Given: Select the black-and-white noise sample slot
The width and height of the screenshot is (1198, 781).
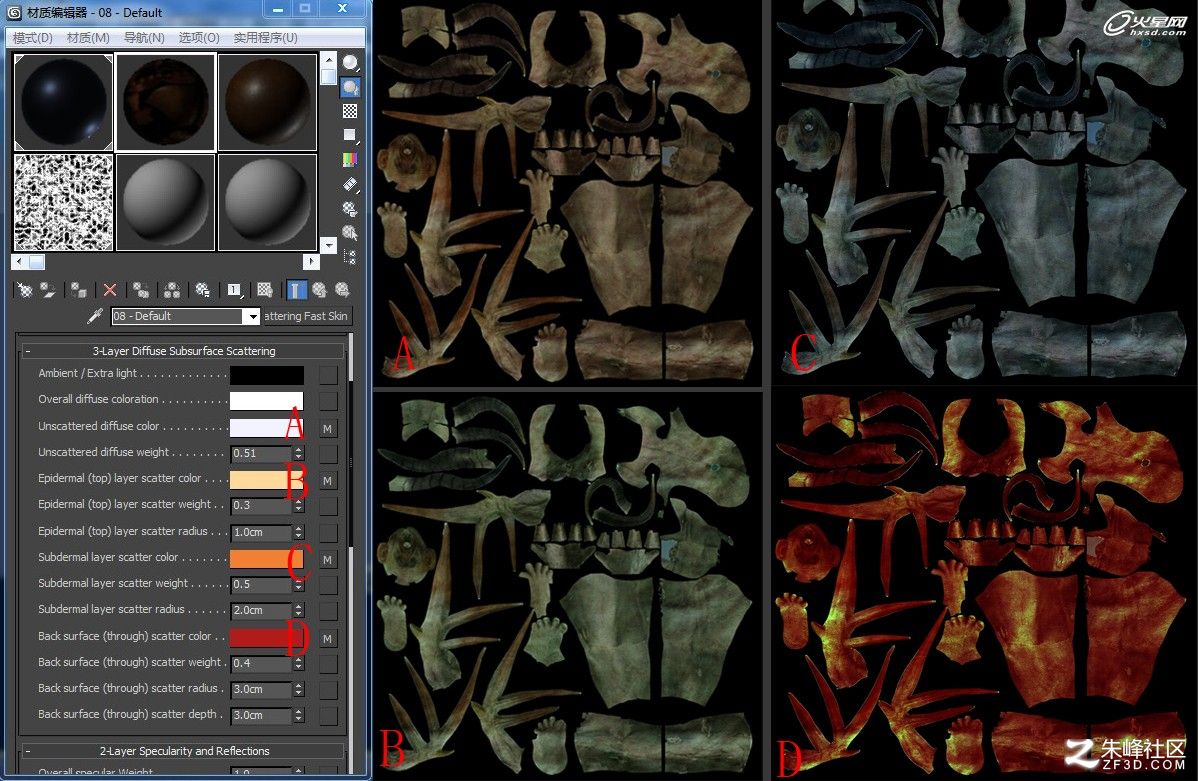Looking at the screenshot, I should click(x=63, y=203).
